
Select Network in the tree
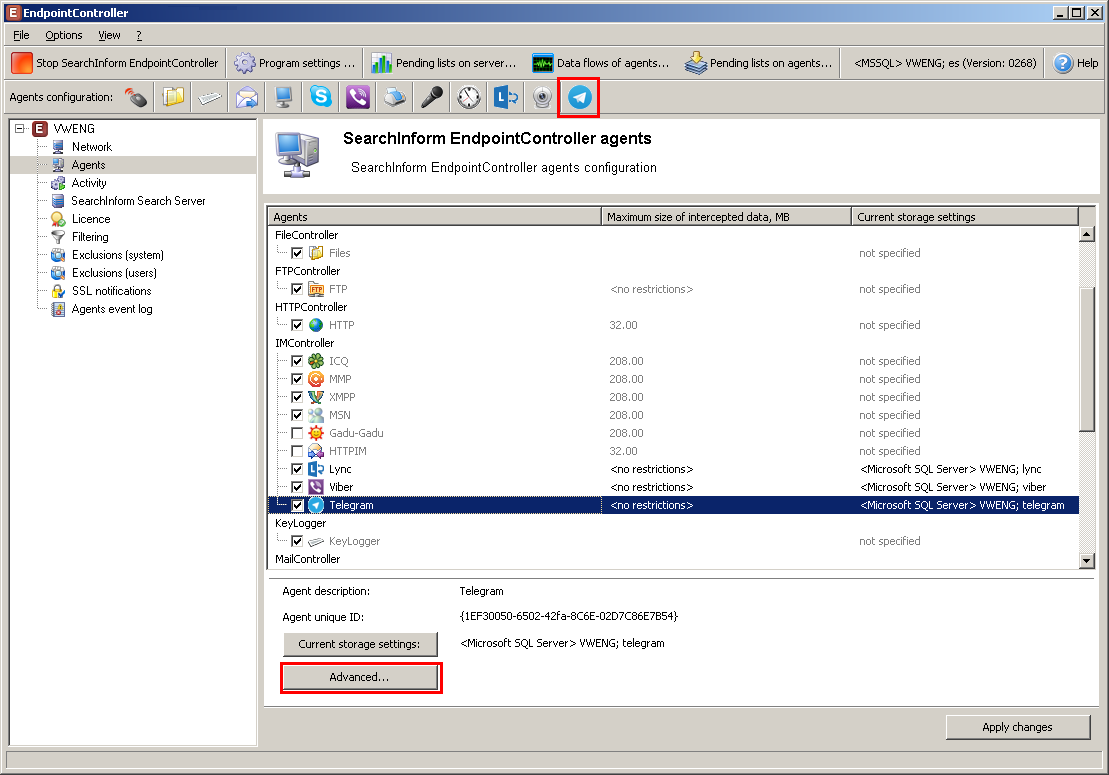(92, 147)
